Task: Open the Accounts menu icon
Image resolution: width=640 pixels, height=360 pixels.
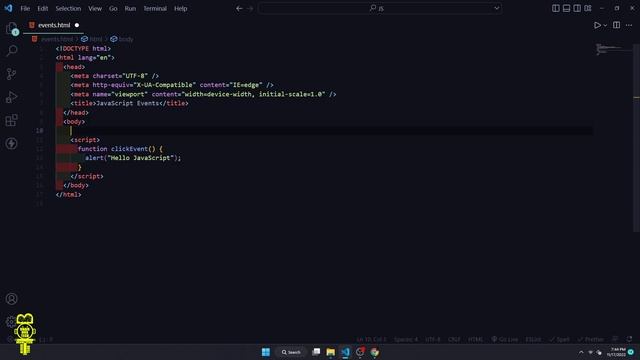Action: [x=11, y=299]
